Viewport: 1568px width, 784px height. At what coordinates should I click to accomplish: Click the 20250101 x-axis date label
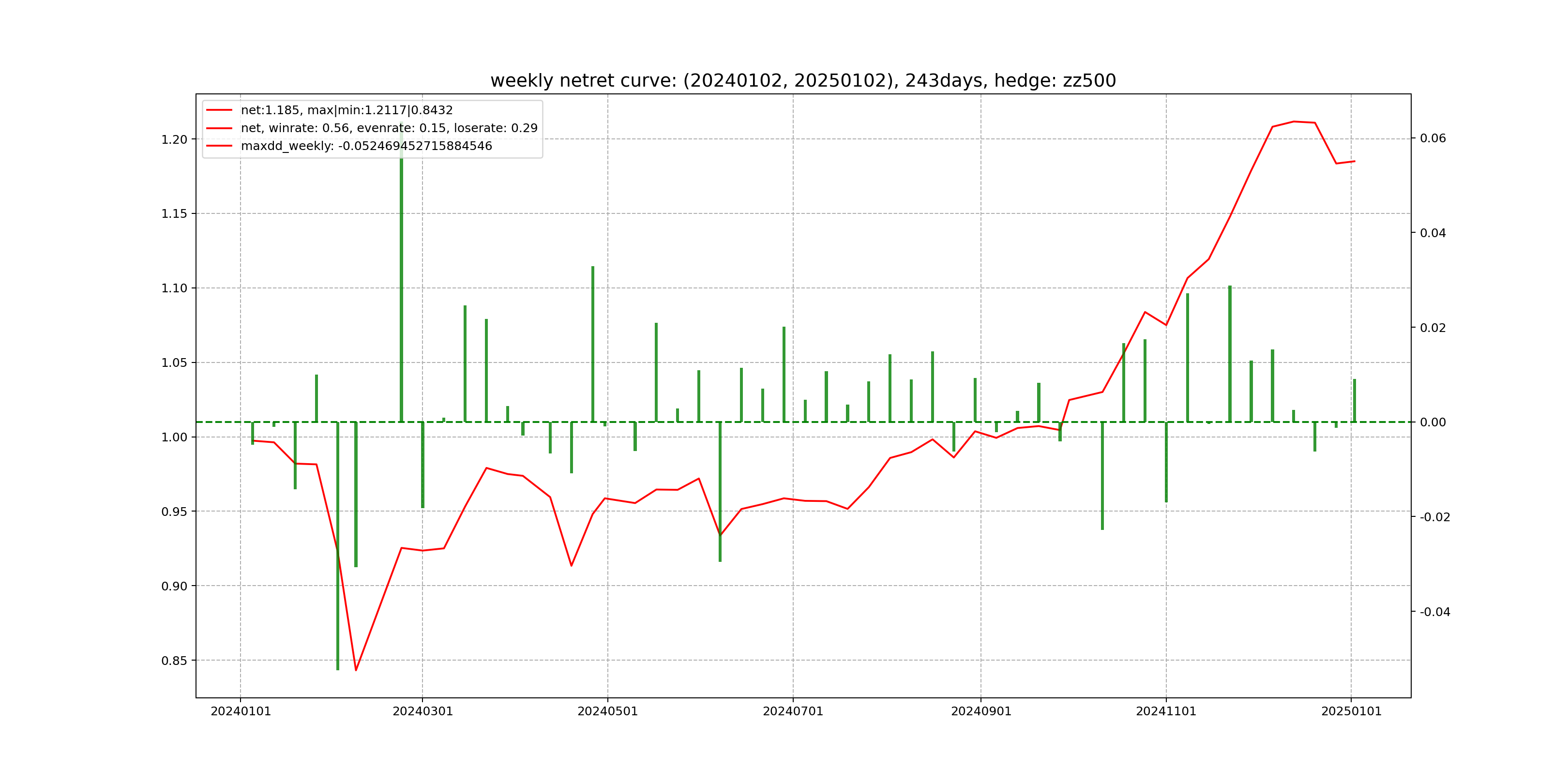pos(1351,711)
